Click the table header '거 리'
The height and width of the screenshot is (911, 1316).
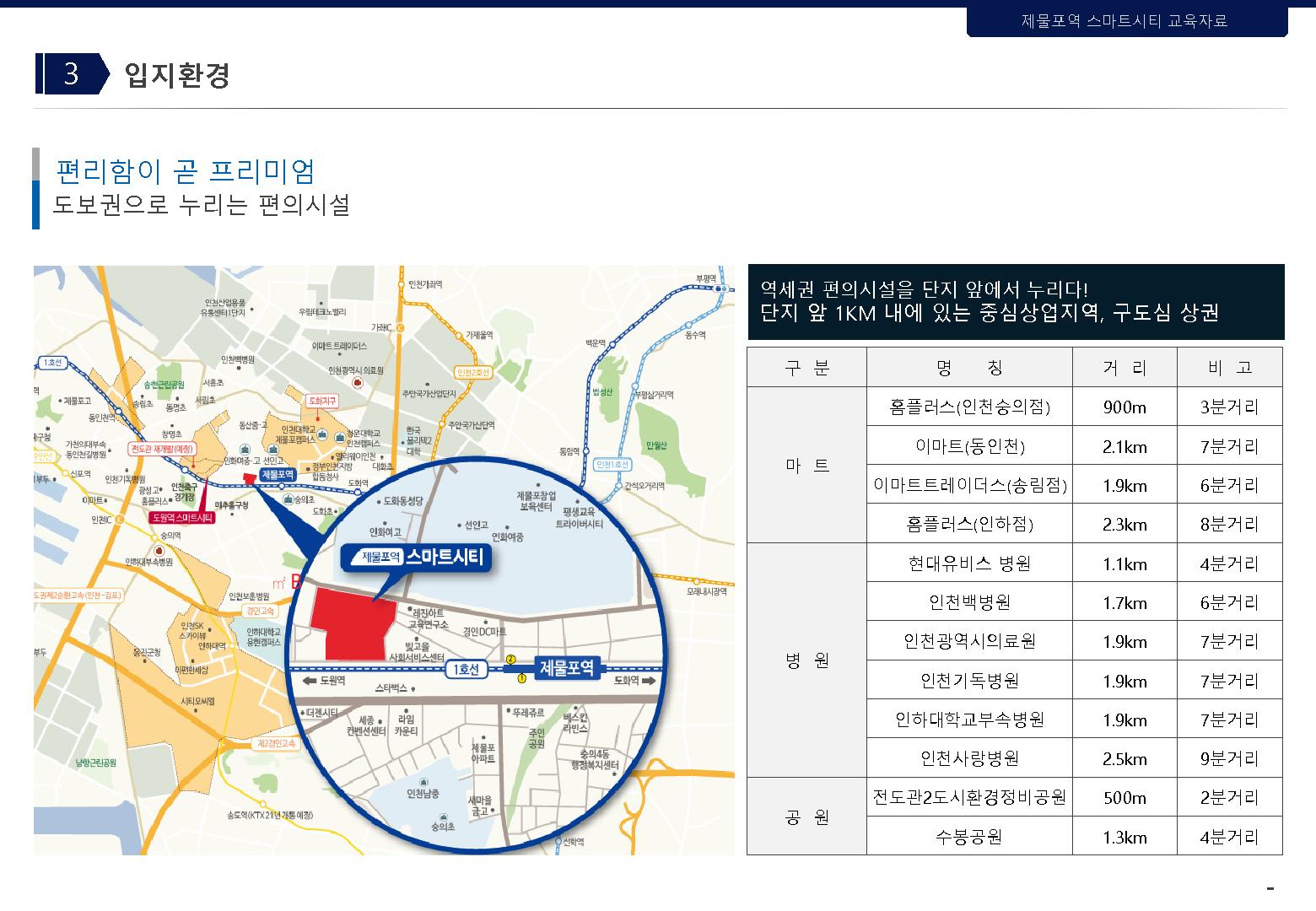tap(1125, 368)
